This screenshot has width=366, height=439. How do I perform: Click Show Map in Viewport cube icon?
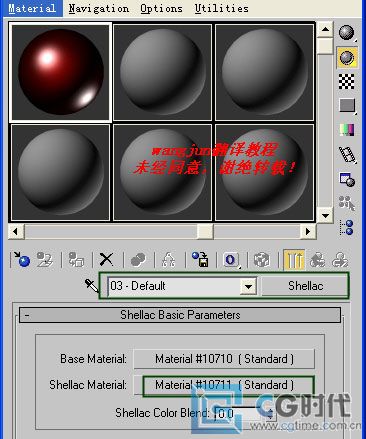262,260
